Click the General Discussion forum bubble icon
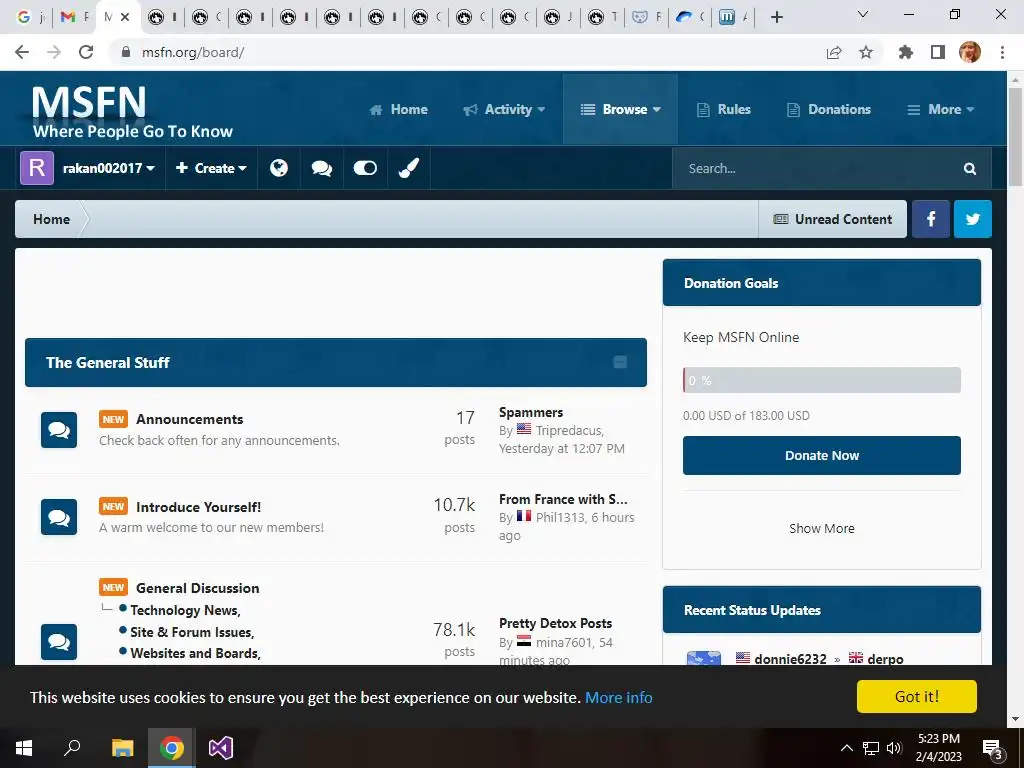Viewport: 1024px width, 768px height. point(59,642)
